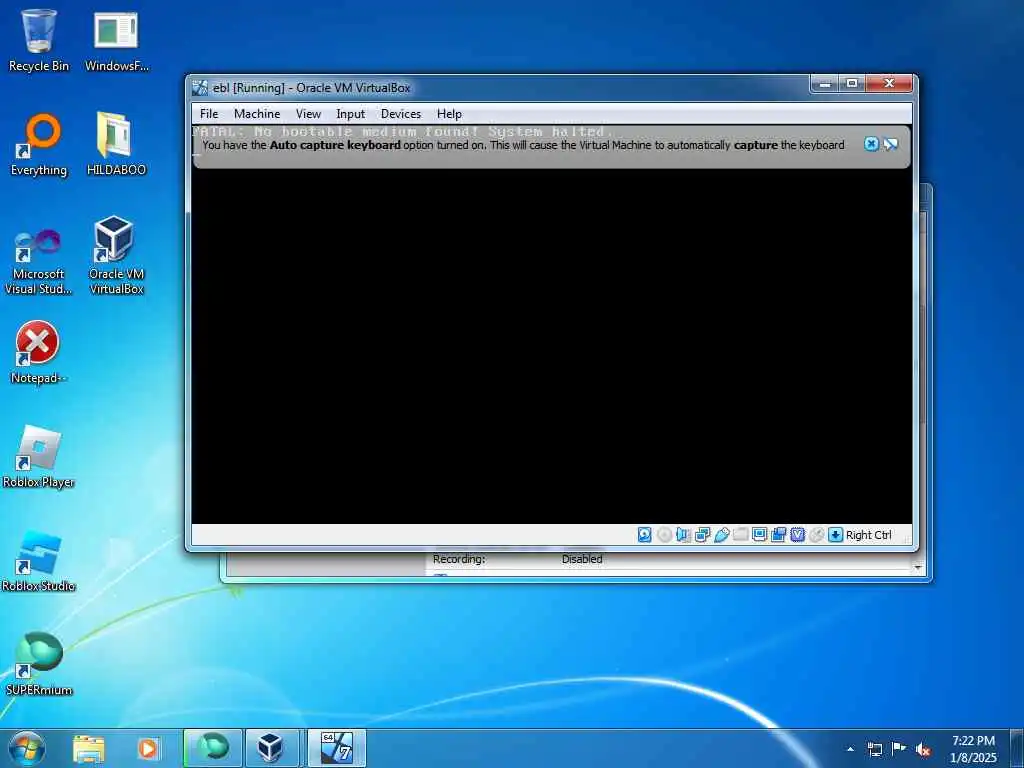1024x768 pixels.
Task: Select the Everything shortcut icon
Action: [39, 145]
